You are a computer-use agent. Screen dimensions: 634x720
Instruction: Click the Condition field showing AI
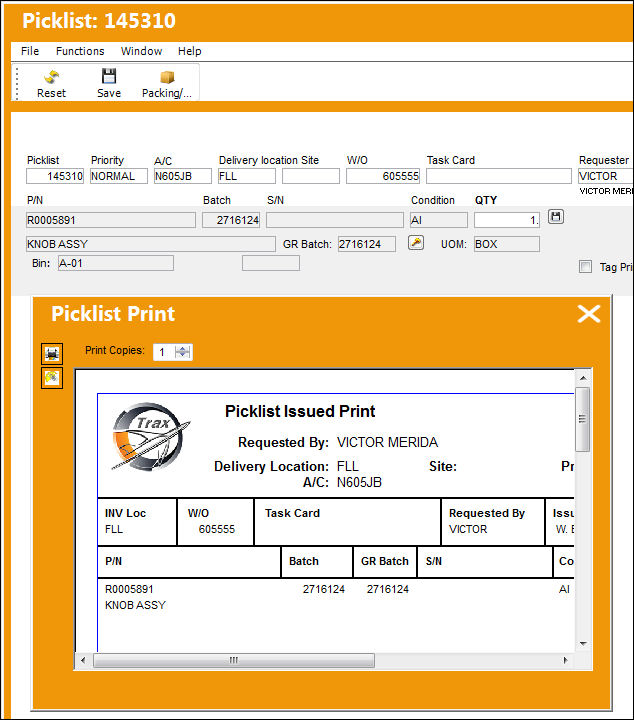tap(439, 220)
